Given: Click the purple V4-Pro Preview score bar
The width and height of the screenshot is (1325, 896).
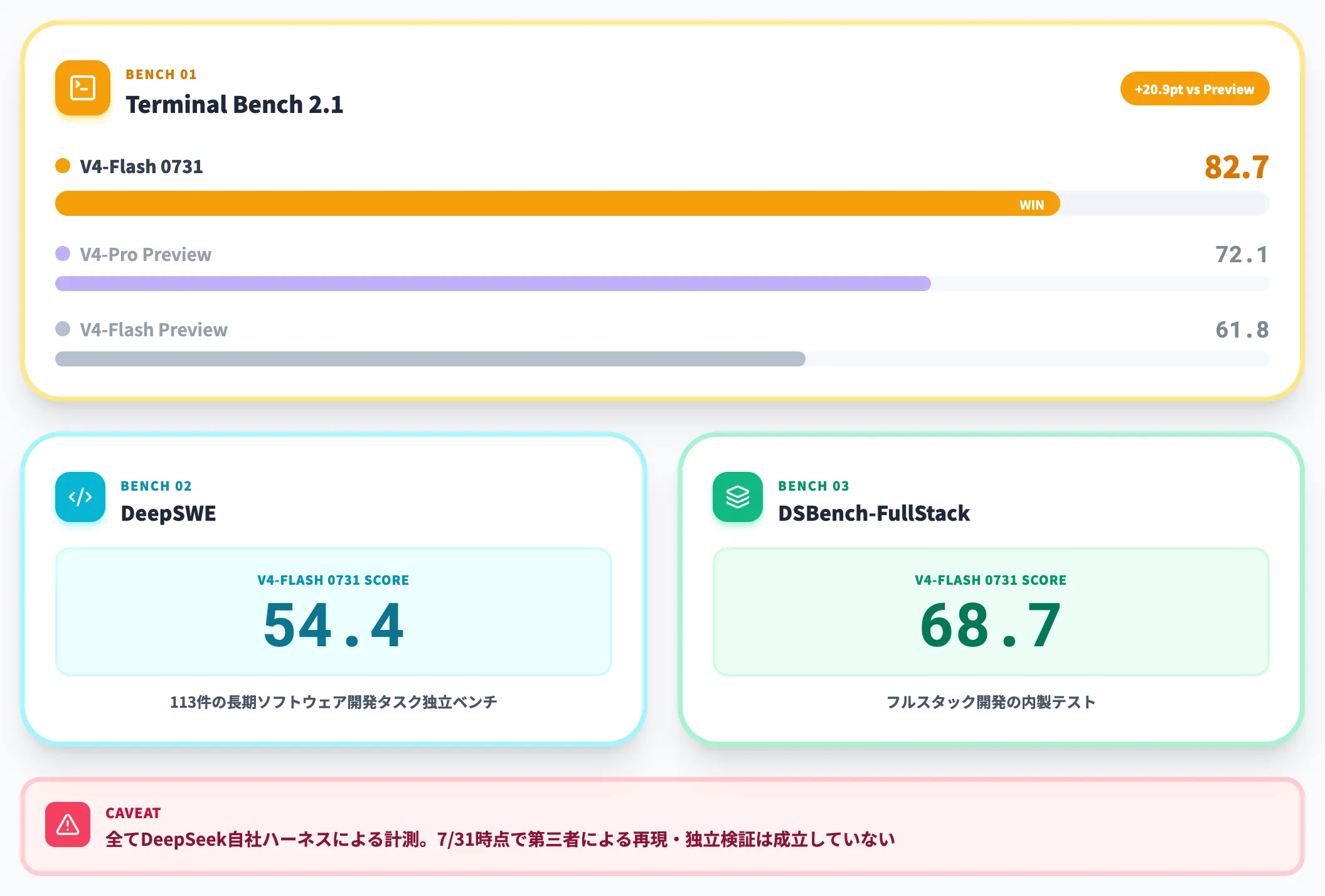Looking at the screenshot, I should point(493,284).
